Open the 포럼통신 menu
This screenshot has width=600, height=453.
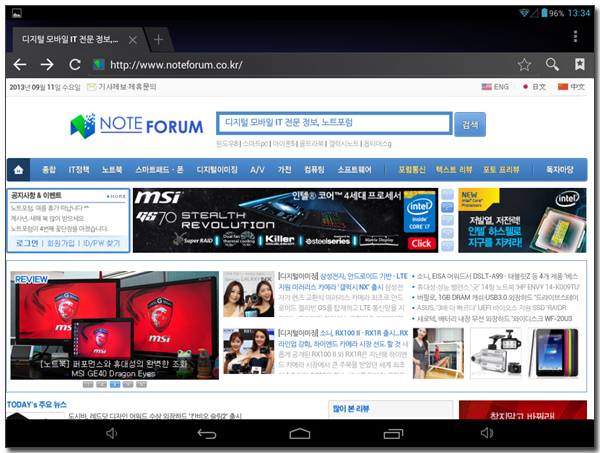pos(412,169)
